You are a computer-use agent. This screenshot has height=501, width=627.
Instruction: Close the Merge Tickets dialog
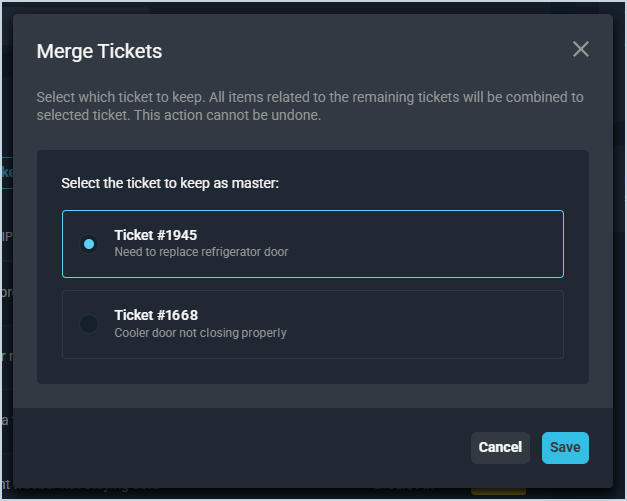pyautogui.click(x=581, y=50)
